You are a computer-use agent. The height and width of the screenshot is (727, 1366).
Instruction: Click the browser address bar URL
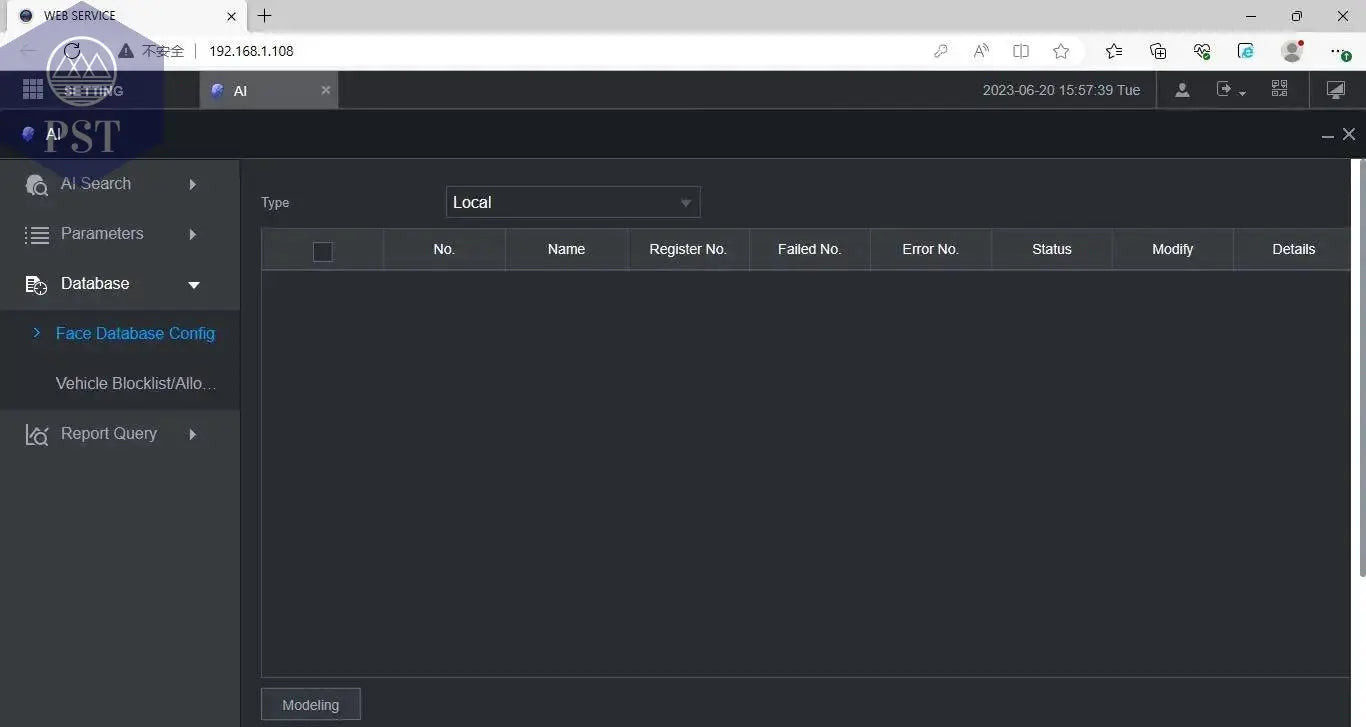point(251,51)
